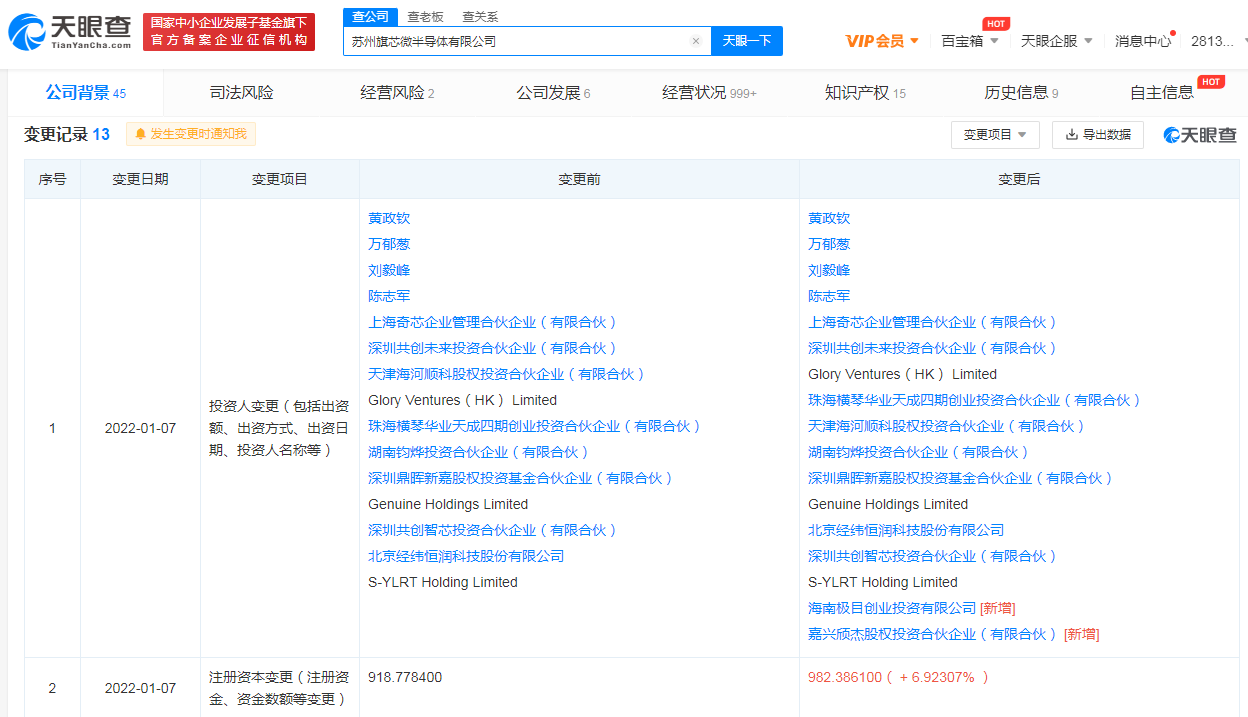Screen dimensions: 1248x717
Task: Select the 自主信息 tab
Action: pos(1163,93)
